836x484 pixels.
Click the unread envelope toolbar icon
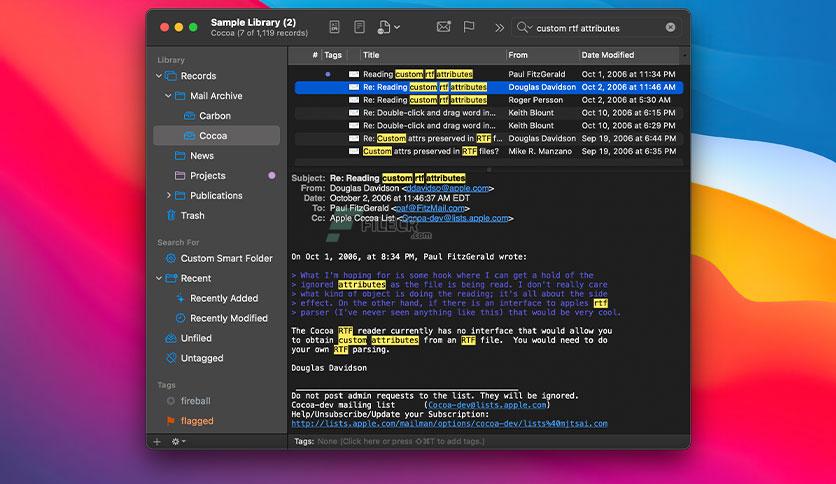(444, 27)
